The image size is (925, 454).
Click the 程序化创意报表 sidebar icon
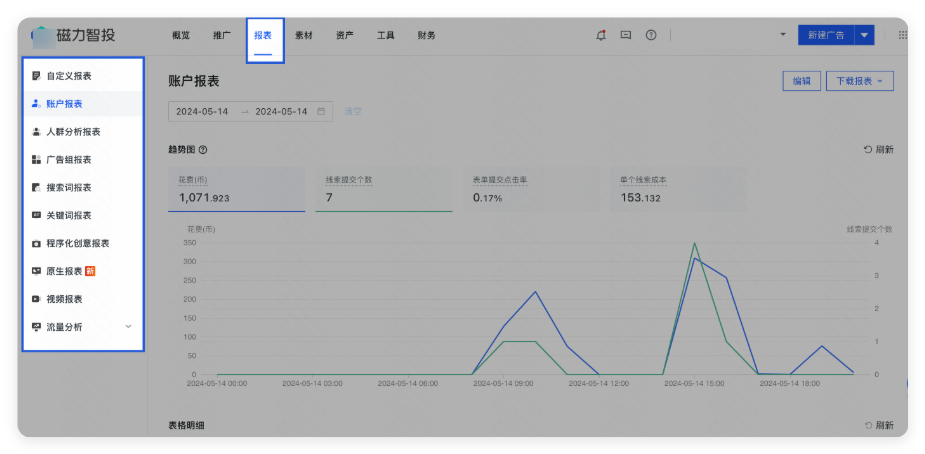tap(36, 244)
